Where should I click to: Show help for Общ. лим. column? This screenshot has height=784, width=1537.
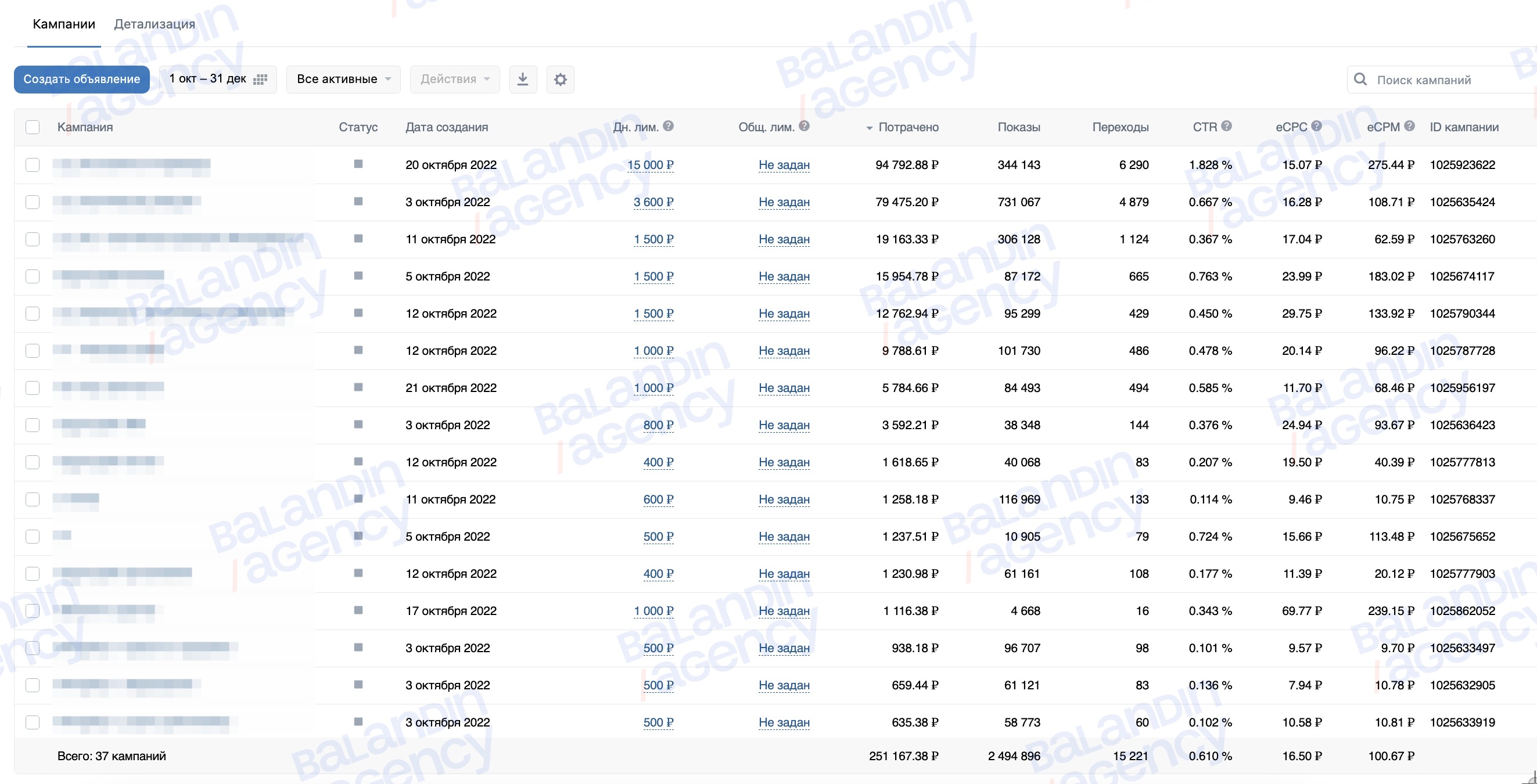click(805, 126)
